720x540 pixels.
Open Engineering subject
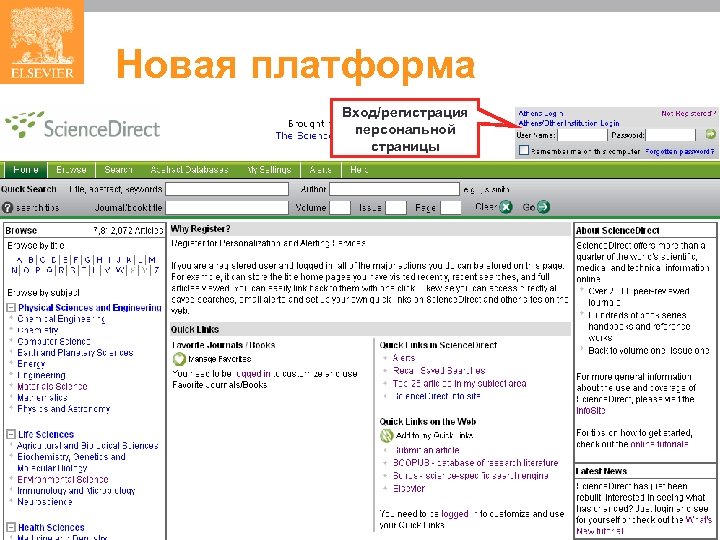click(x=41, y=375)
